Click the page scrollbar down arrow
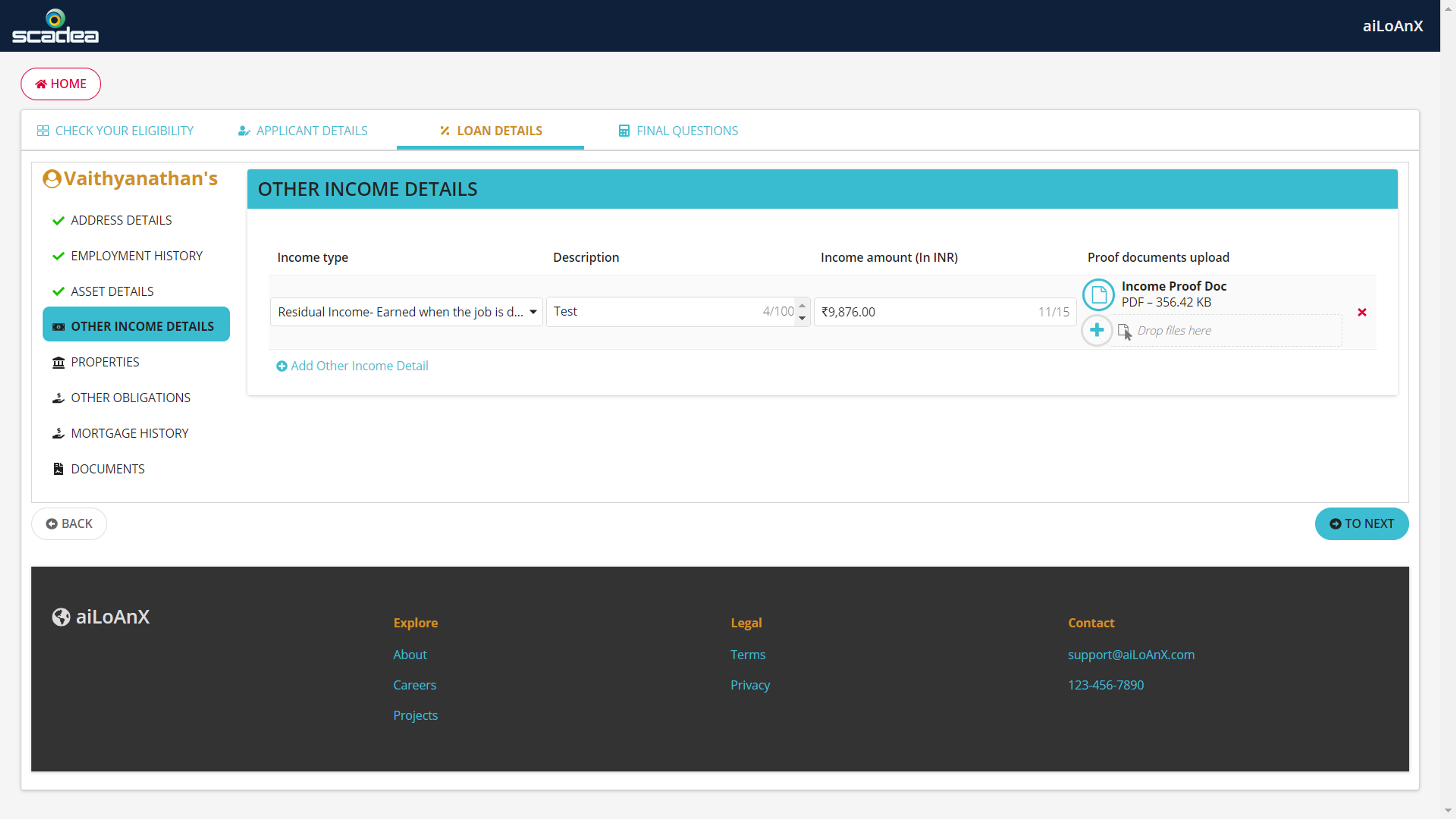 coord(1448,810)
